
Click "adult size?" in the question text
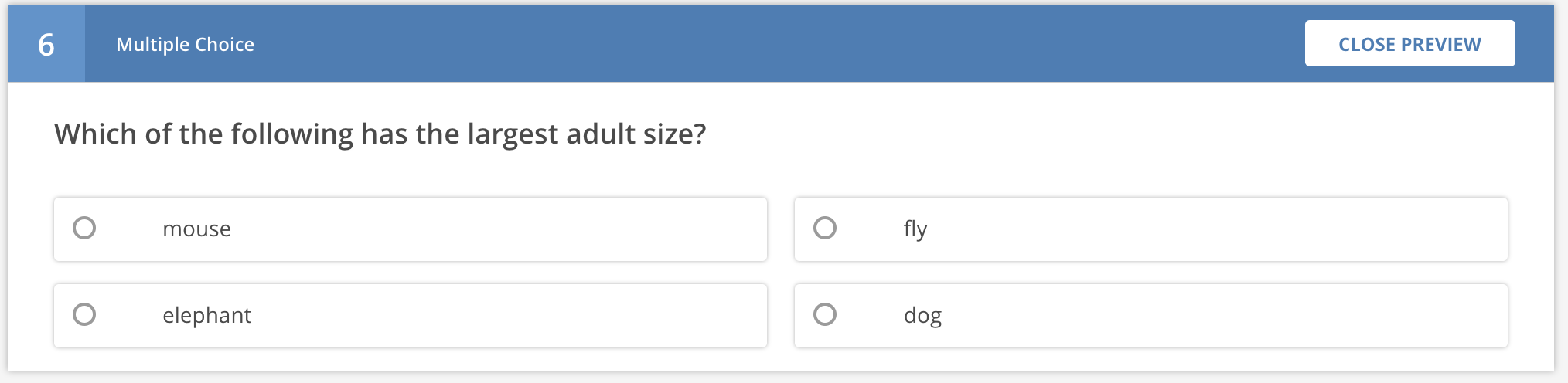[x=636, y=134]
